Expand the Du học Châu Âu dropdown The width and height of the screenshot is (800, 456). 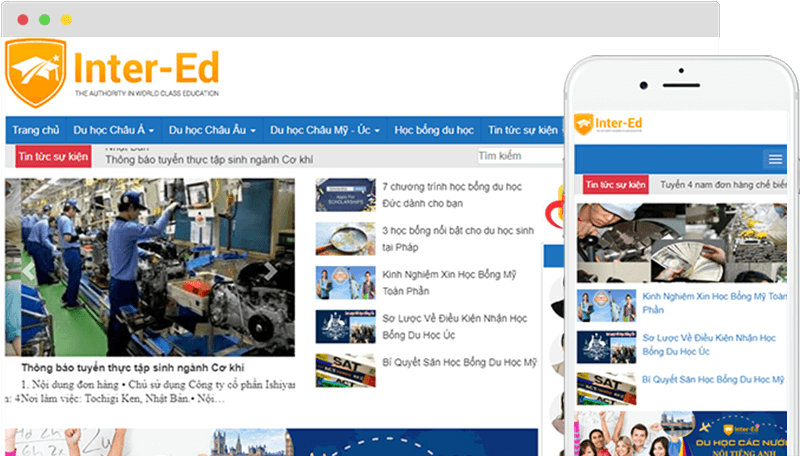212,131
